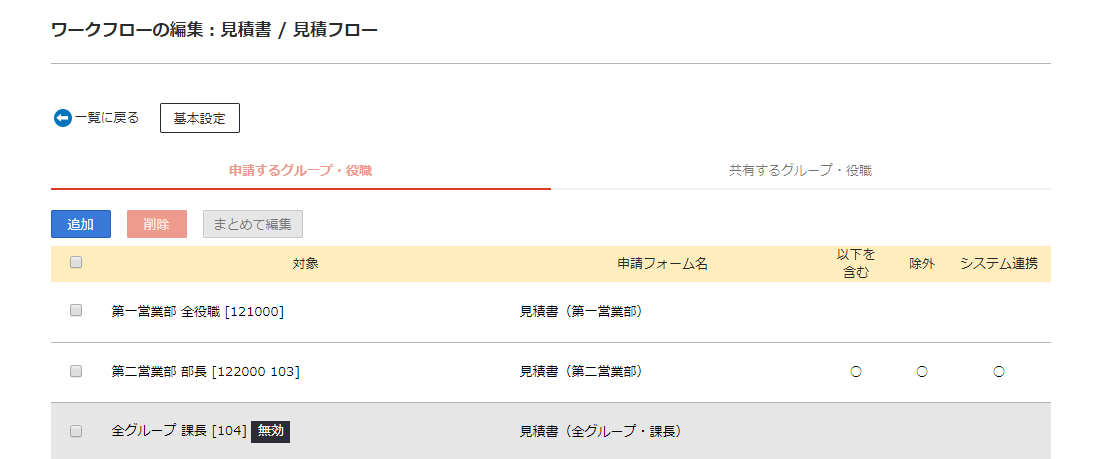Check the 第一営業部 全役職 row checkbox
The height and width of the screenshot is (459, 1102).
point(76,311)
